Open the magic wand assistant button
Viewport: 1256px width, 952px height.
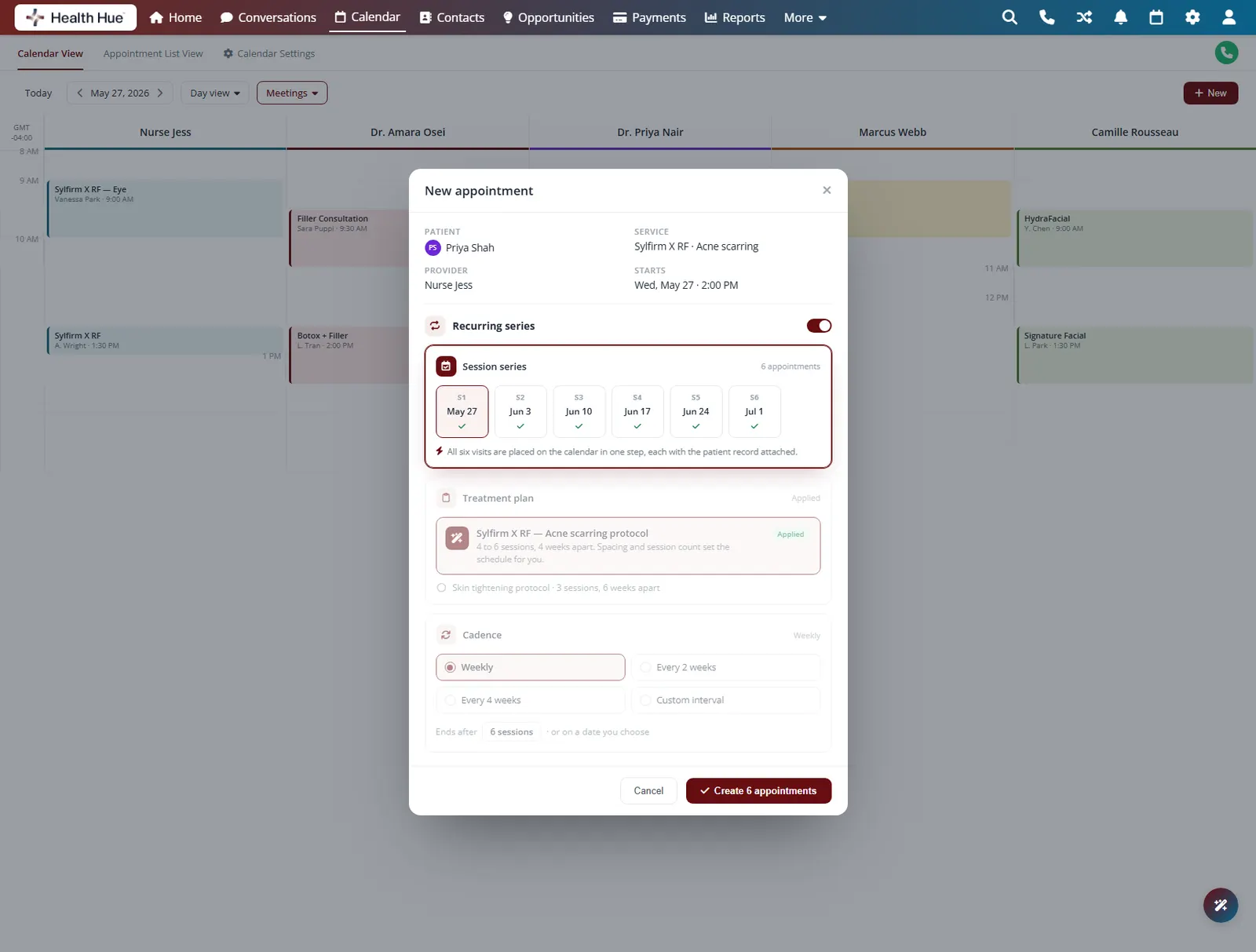pos(1221,905)
